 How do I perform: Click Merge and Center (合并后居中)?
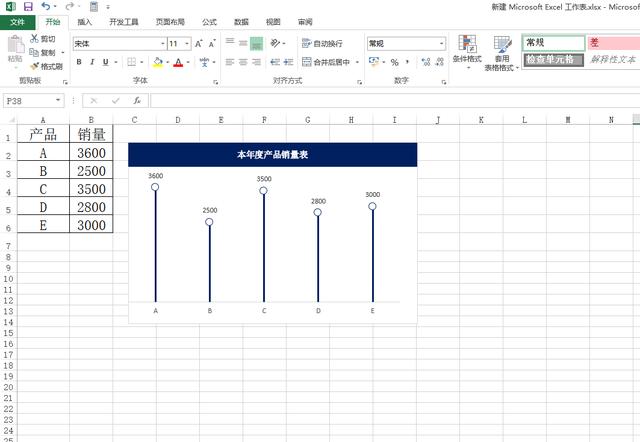tap(326, 62)
